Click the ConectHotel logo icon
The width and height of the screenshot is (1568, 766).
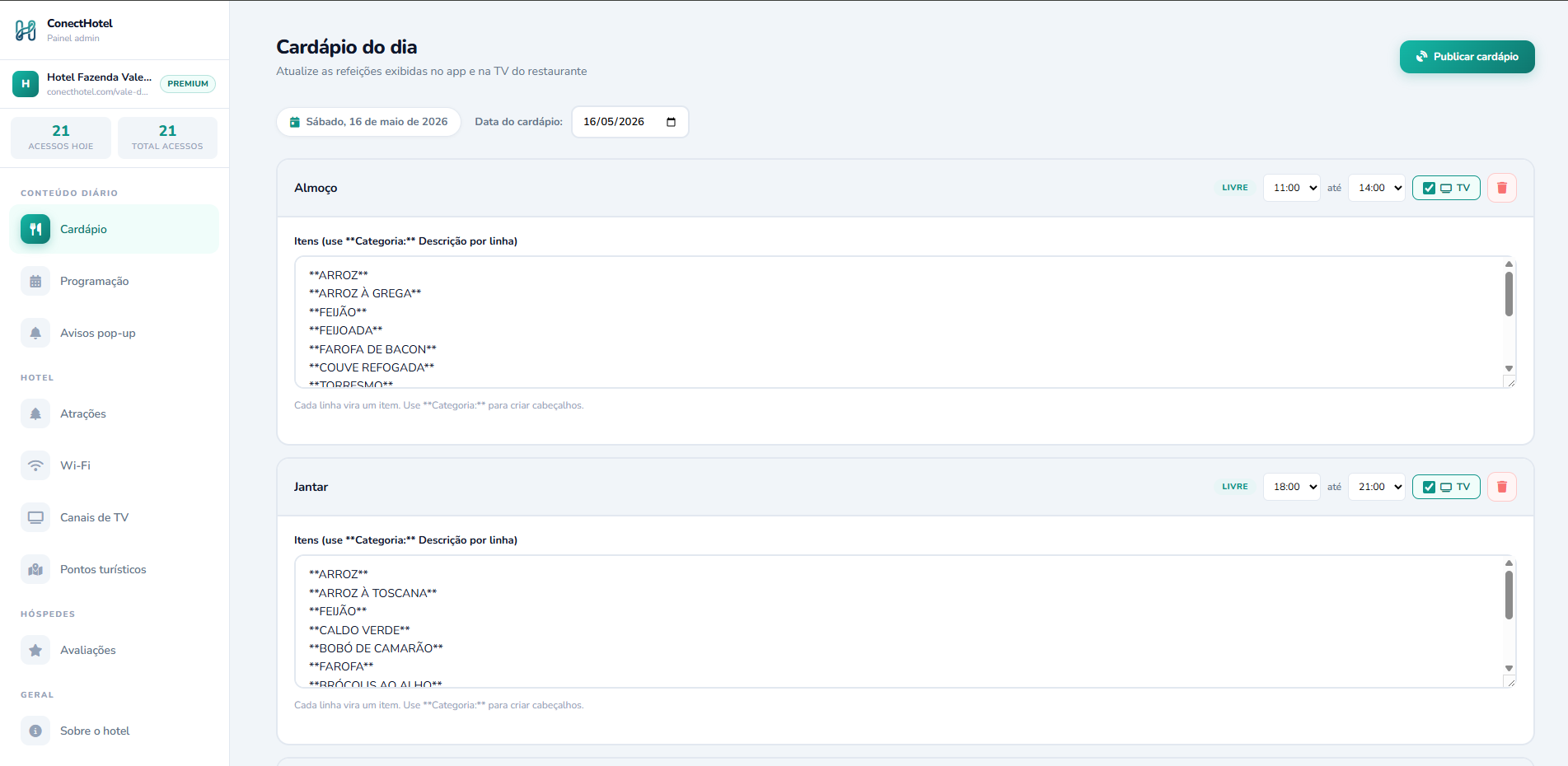[26, 30]
